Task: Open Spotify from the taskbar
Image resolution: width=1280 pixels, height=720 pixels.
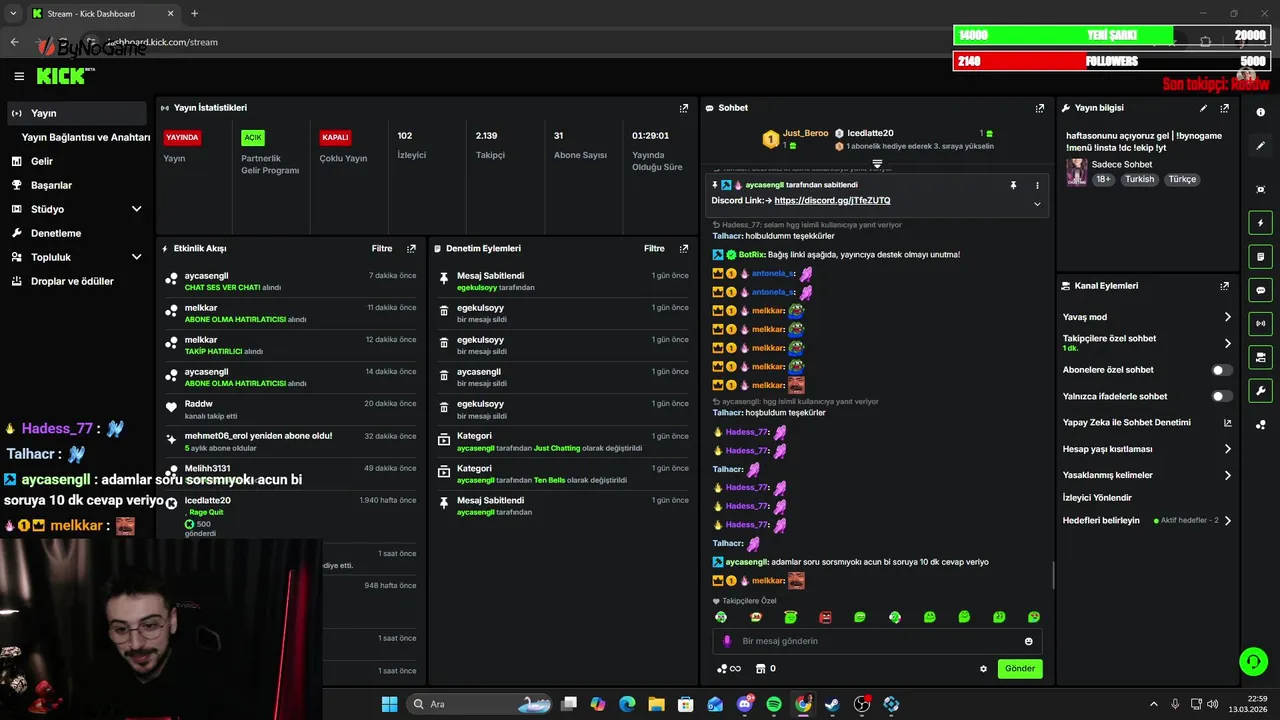Action: coord(774,704)
